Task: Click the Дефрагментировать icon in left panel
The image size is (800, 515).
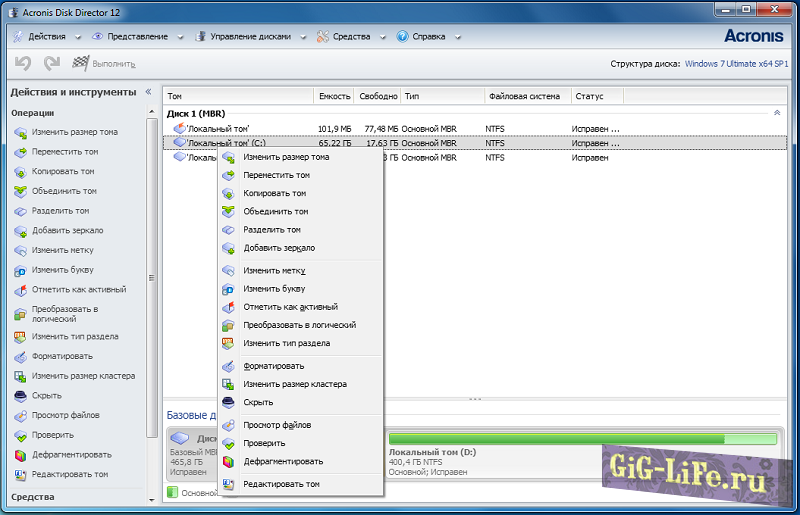Action: [x=20, y=455]
